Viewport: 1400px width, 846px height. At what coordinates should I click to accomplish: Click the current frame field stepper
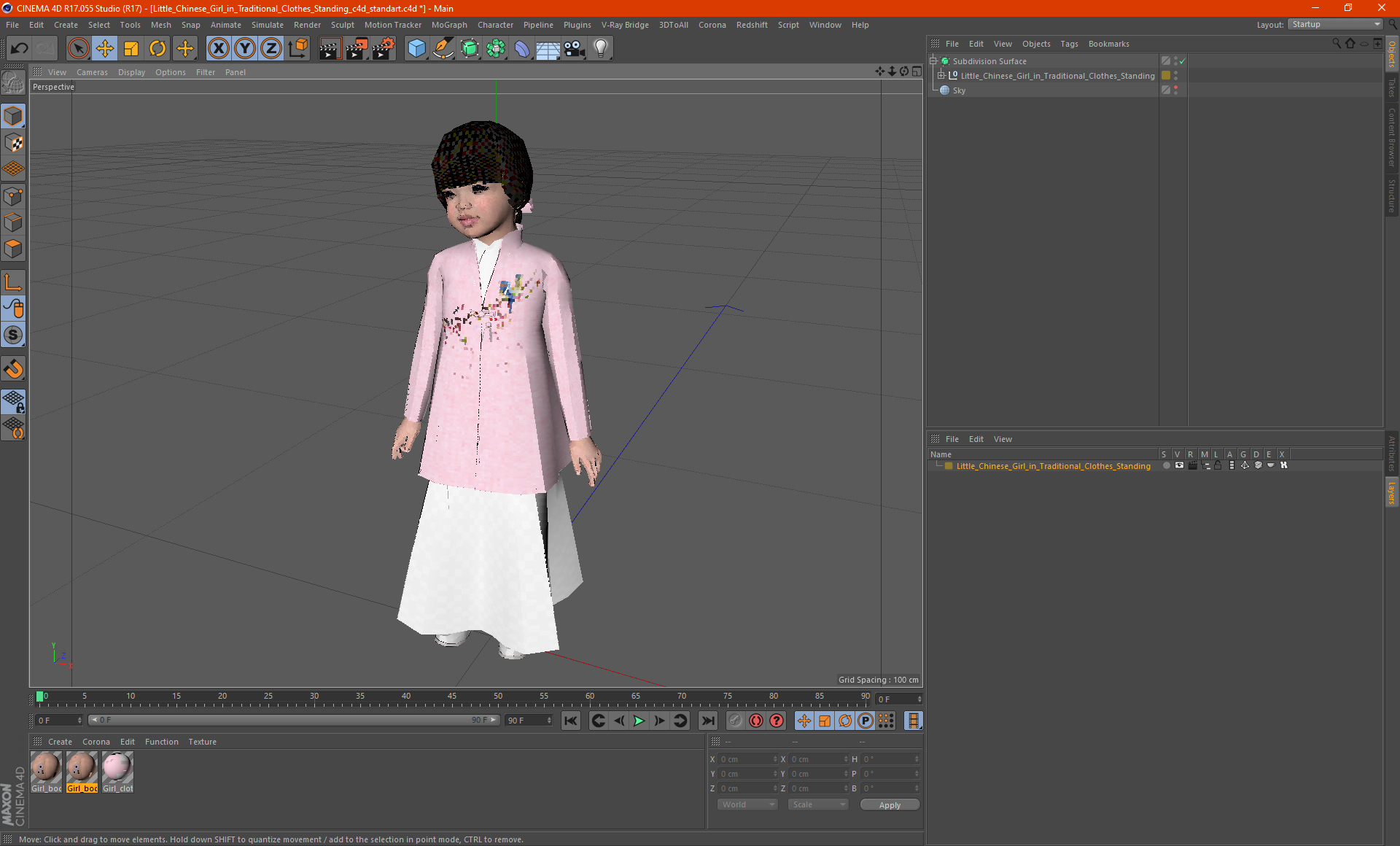tap(919, 699)
